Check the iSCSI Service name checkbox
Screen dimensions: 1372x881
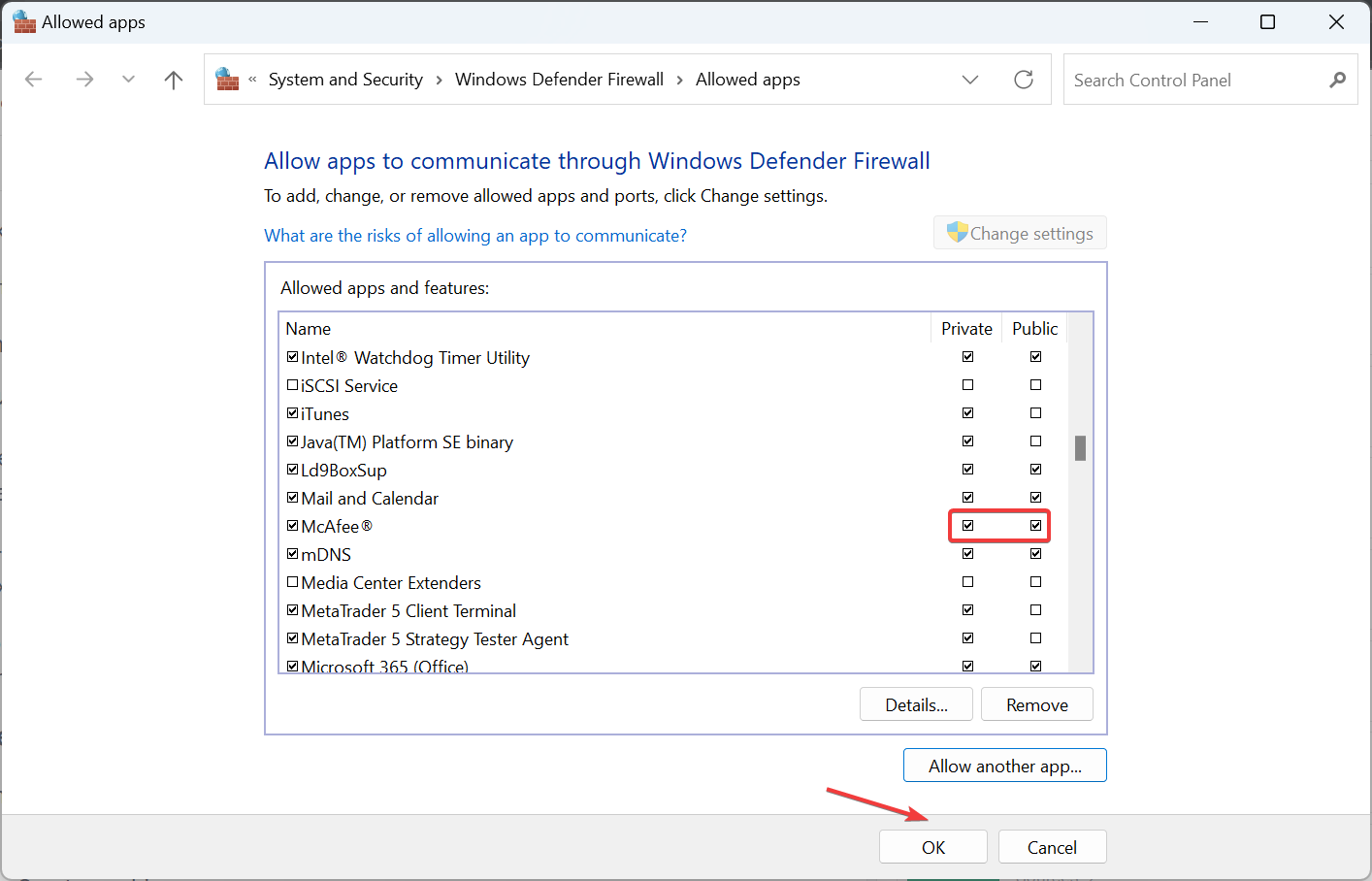292,385
